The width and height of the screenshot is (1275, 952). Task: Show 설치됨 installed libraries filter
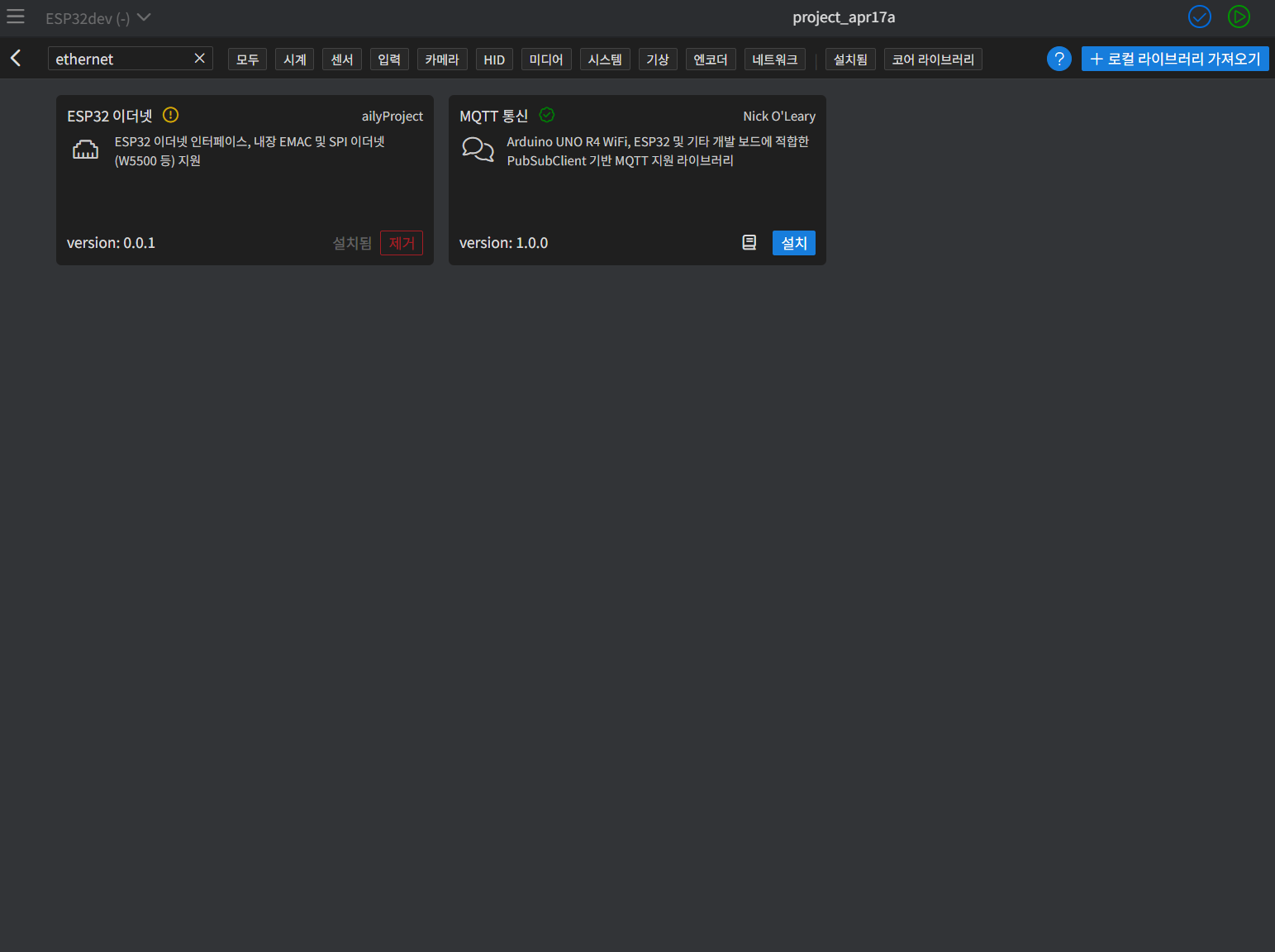(x=850, y=59)
